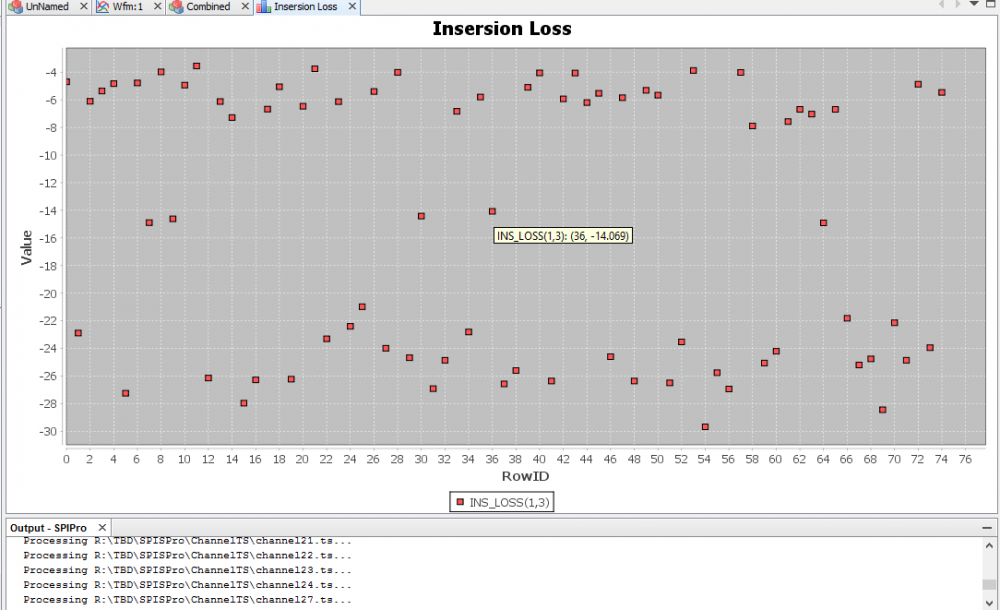Click the cube icon on the UnNamed tab

[x=15, y=7]
